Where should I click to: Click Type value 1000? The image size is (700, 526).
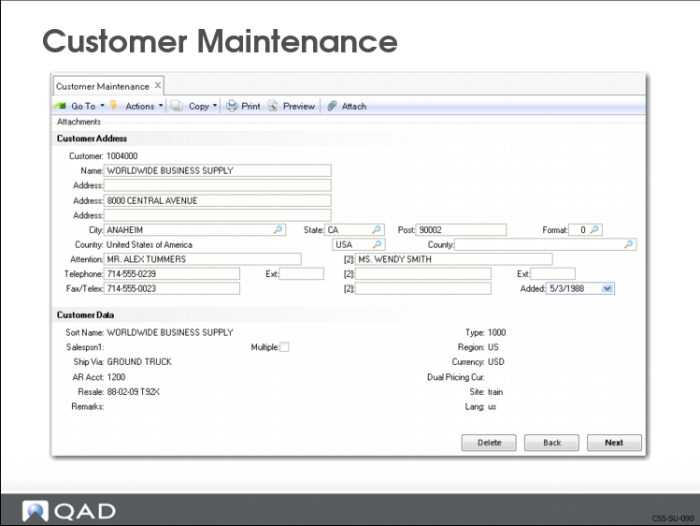(497, 332)
